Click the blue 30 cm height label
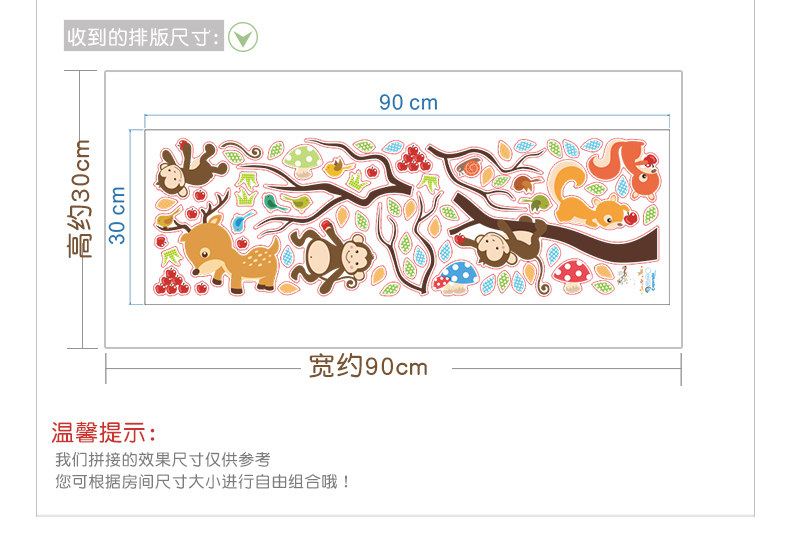 coord(118,215)
